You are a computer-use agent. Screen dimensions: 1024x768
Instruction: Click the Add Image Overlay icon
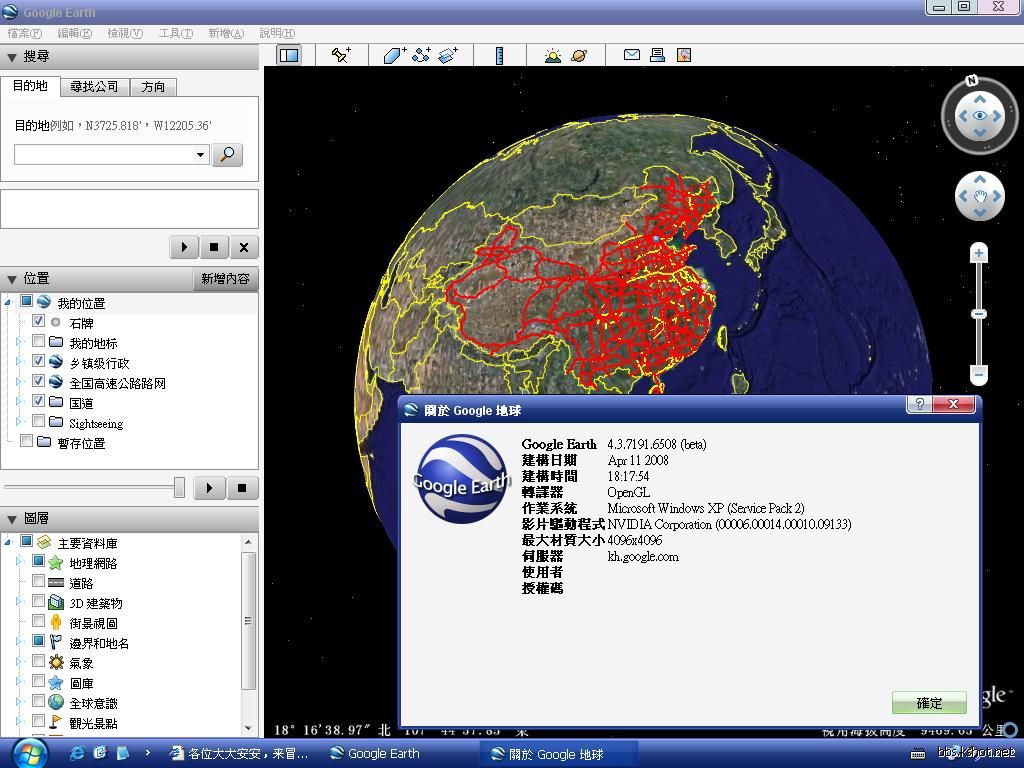coord(447,55)
